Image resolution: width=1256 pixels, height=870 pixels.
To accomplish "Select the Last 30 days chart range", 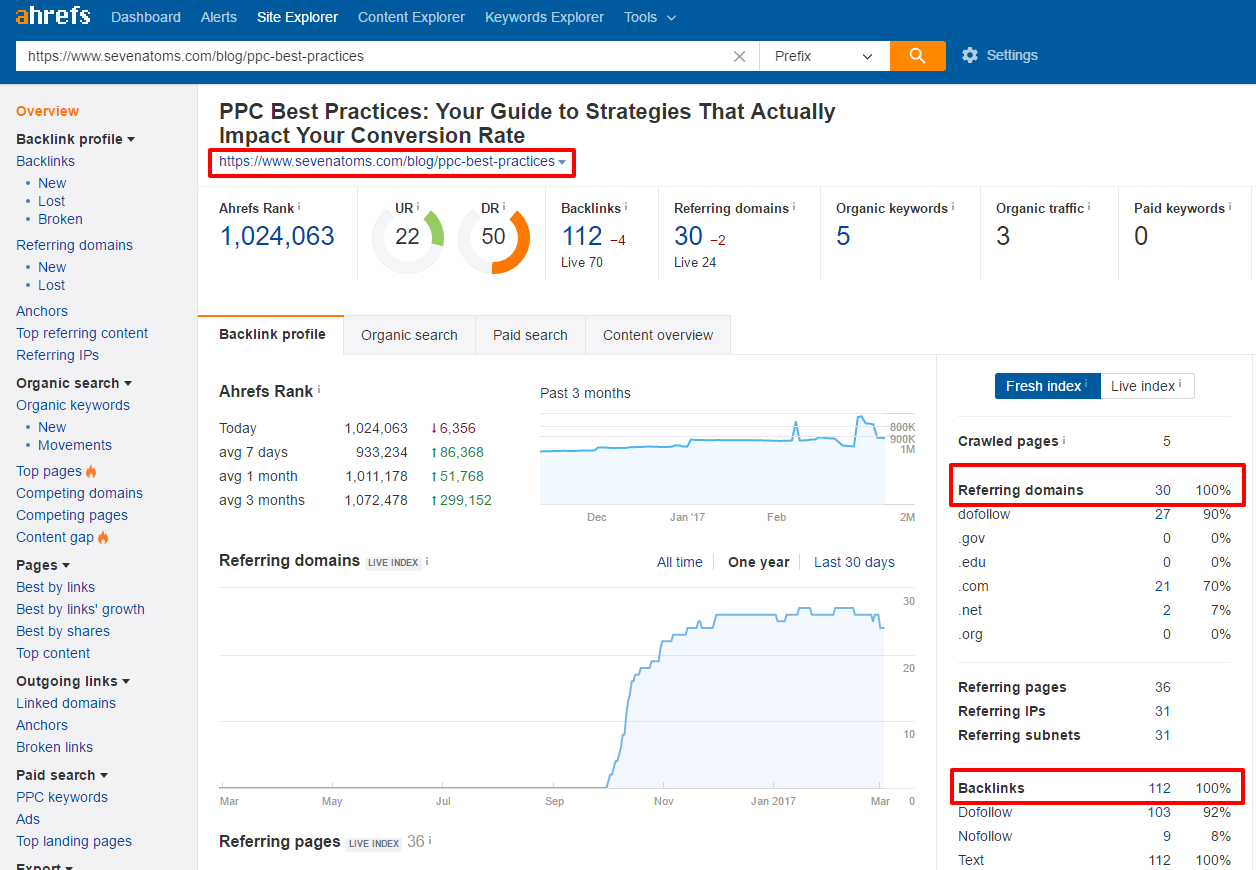I will 854,562.
